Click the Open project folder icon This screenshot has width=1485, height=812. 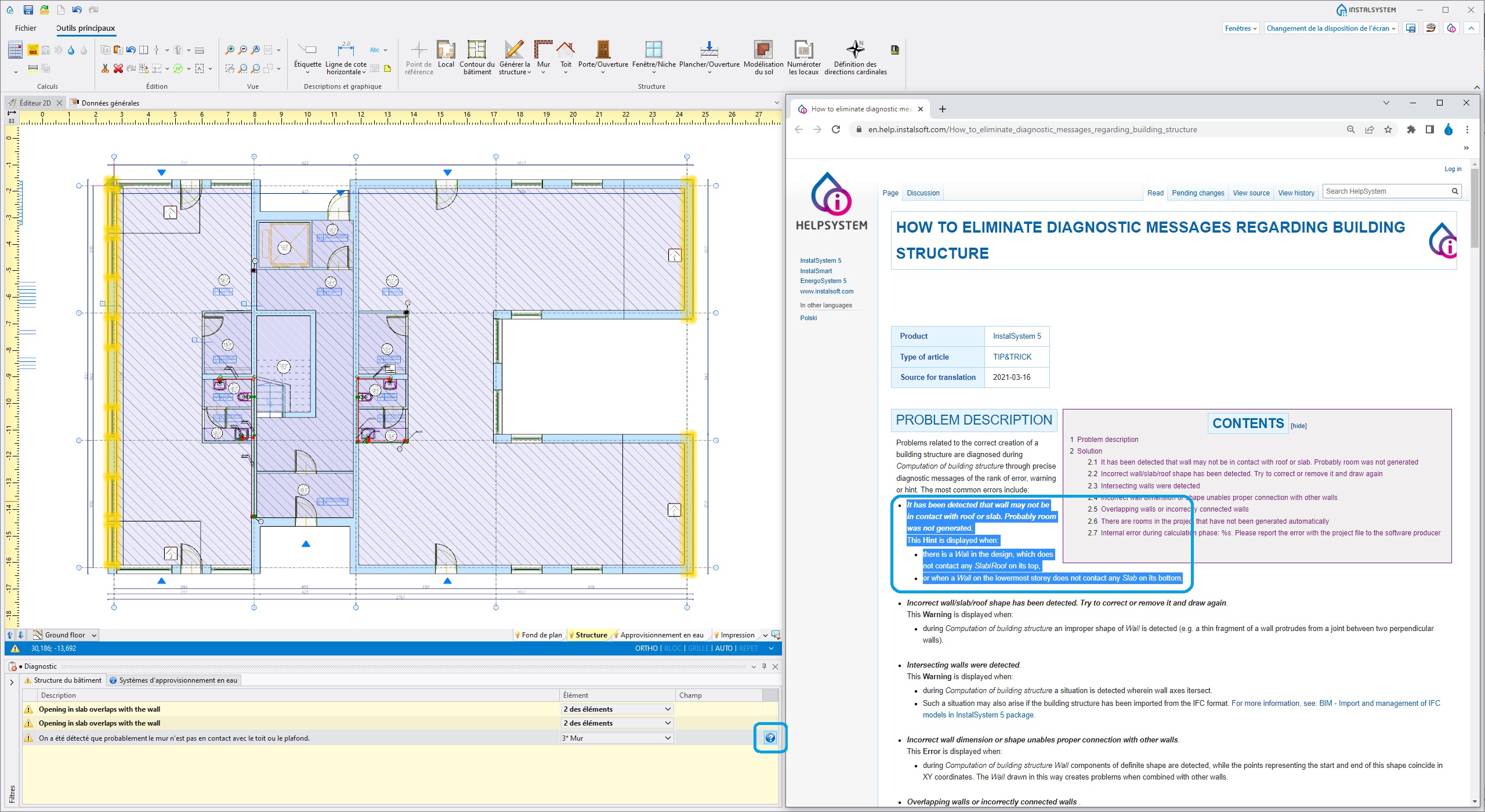44,10
